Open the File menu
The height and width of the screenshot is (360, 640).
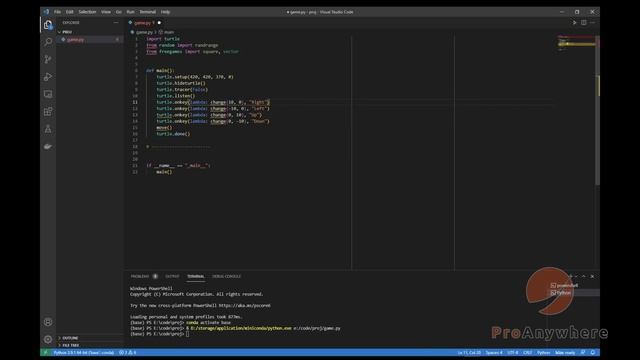(x=58, y=12)
